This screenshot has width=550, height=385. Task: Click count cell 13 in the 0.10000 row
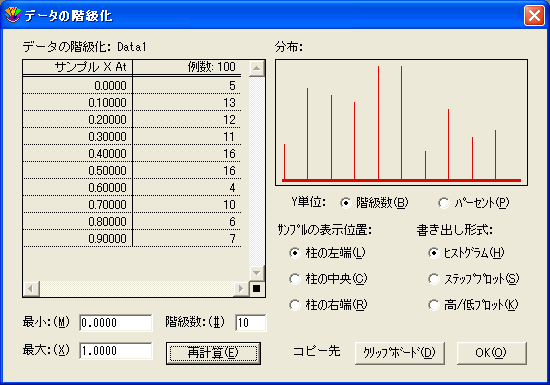(187, 102)
